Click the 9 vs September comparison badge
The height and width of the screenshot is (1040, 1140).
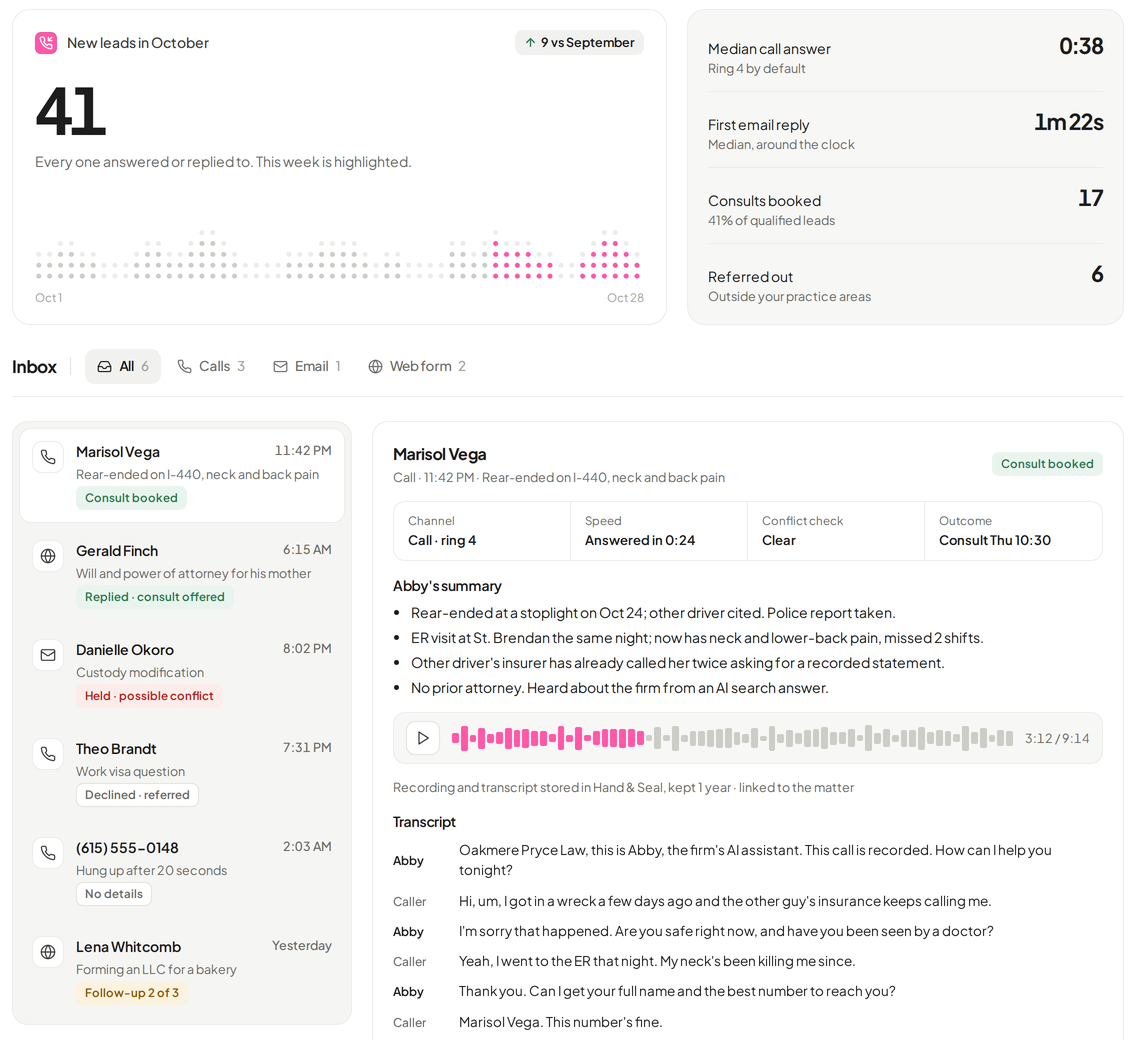coord(579,43)
